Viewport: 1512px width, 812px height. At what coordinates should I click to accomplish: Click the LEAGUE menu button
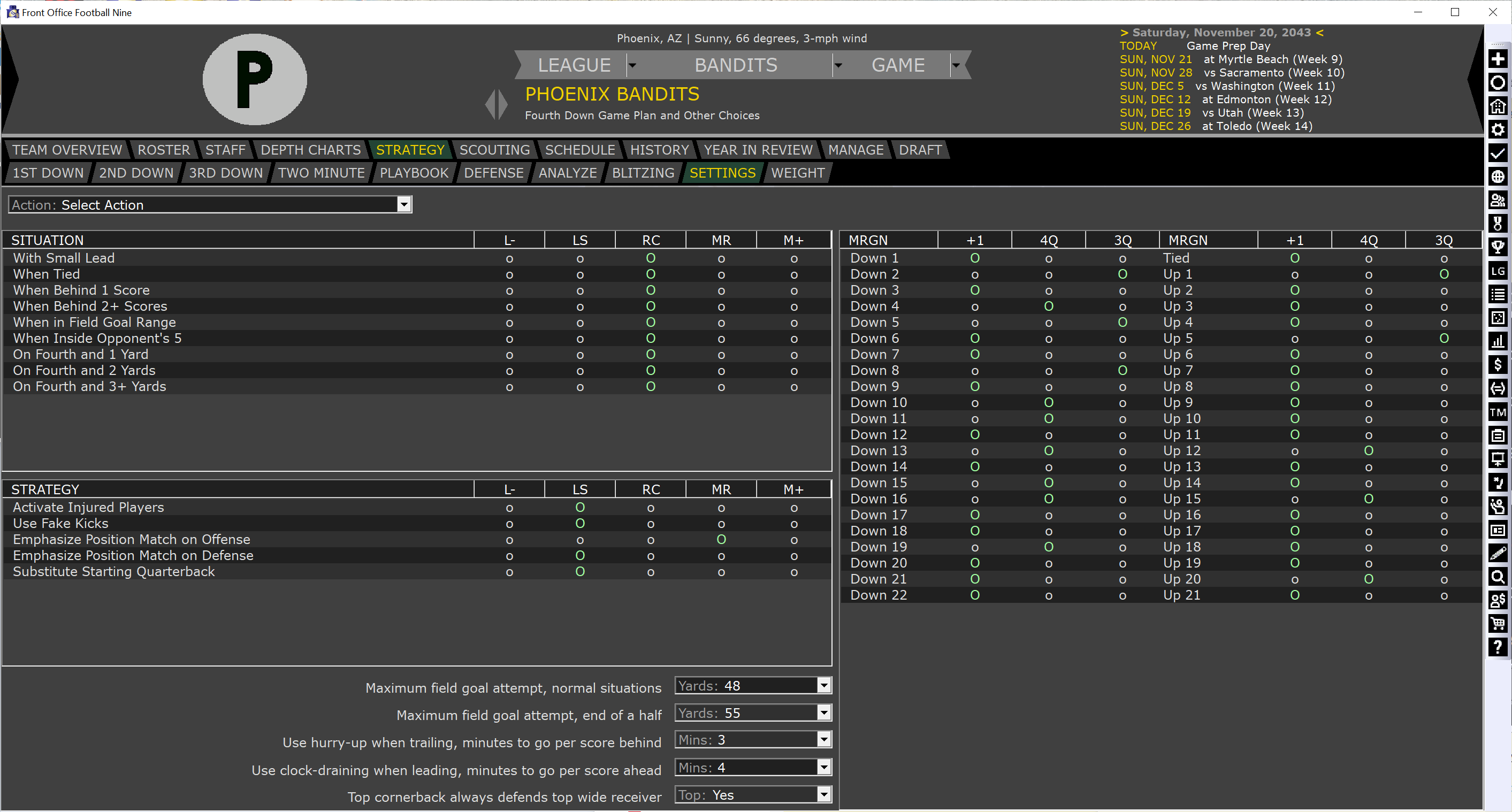tap(574, 65)
